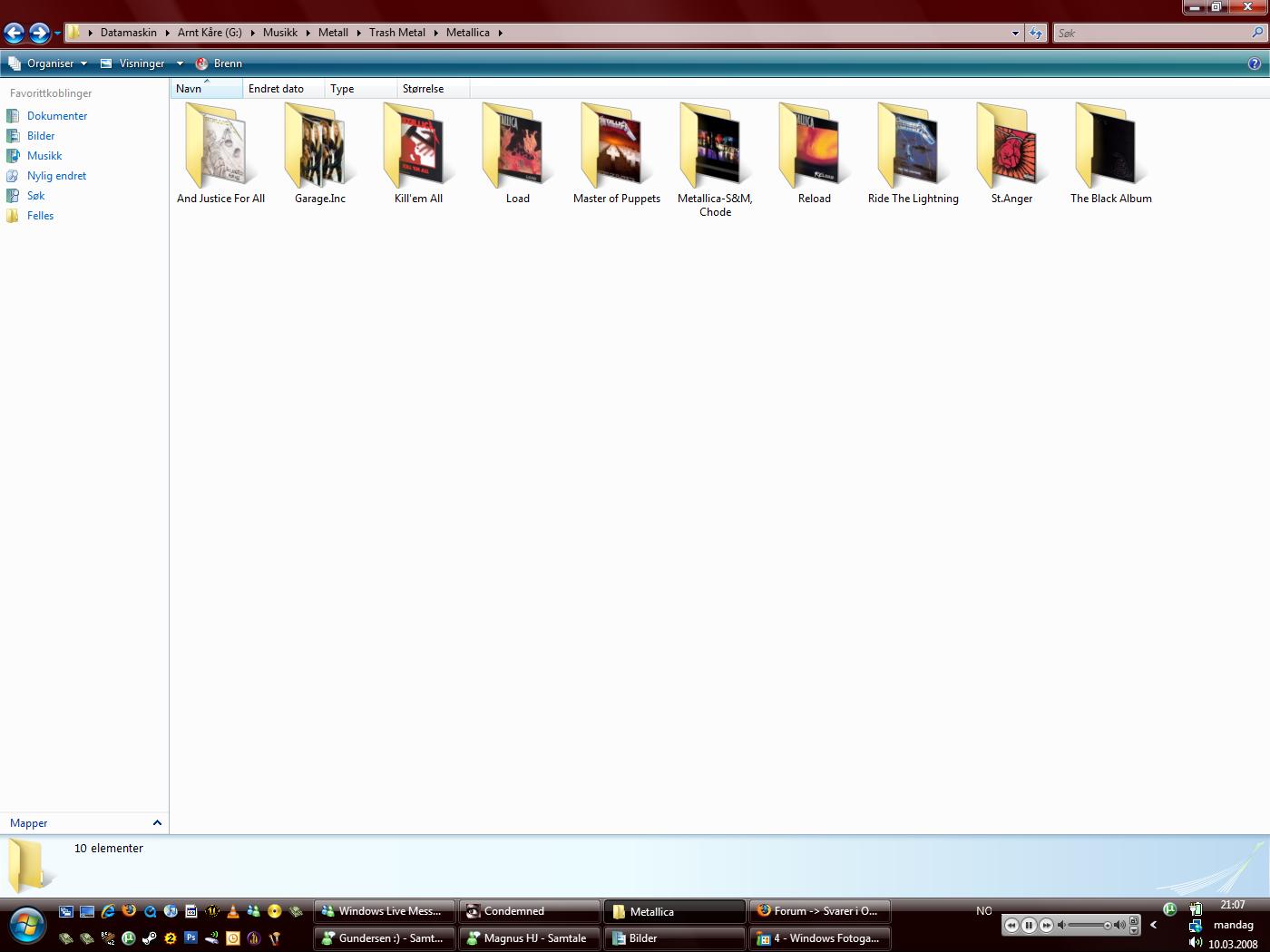This screenshot has height=952, width=1270.
Task: Sort by the Endret dato column
Action: [x=283, y=89]
